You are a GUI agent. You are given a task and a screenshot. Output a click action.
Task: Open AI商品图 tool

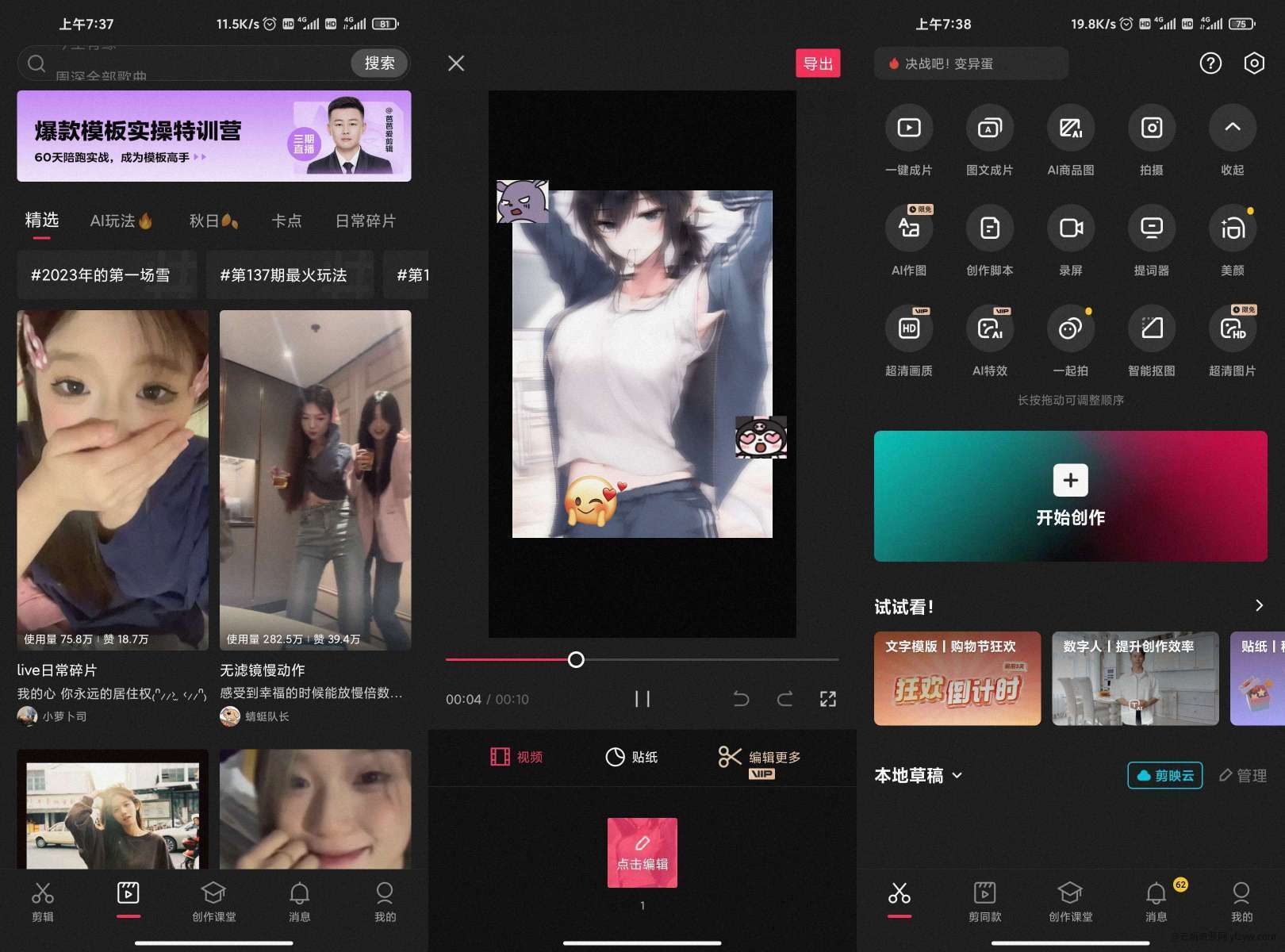point(1071,141)
